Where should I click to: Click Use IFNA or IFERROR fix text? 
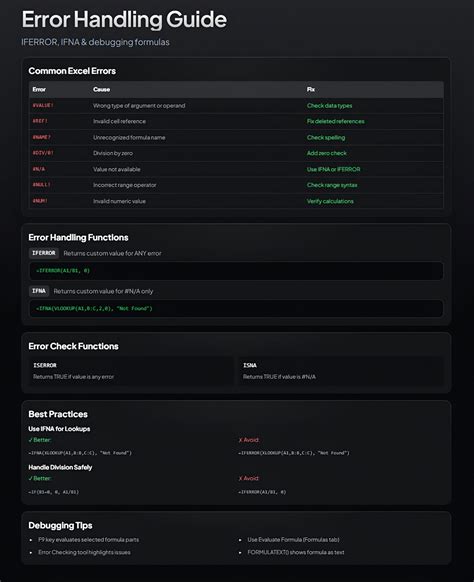[333, 169]
